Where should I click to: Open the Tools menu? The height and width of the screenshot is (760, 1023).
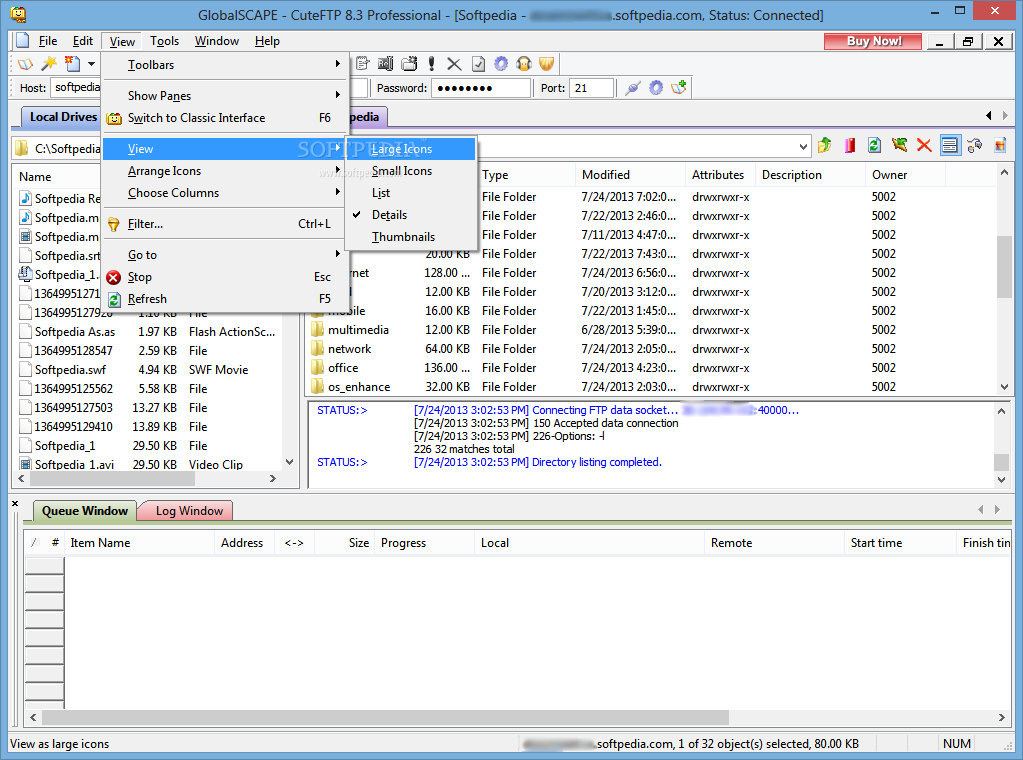(x=164, y=41)
